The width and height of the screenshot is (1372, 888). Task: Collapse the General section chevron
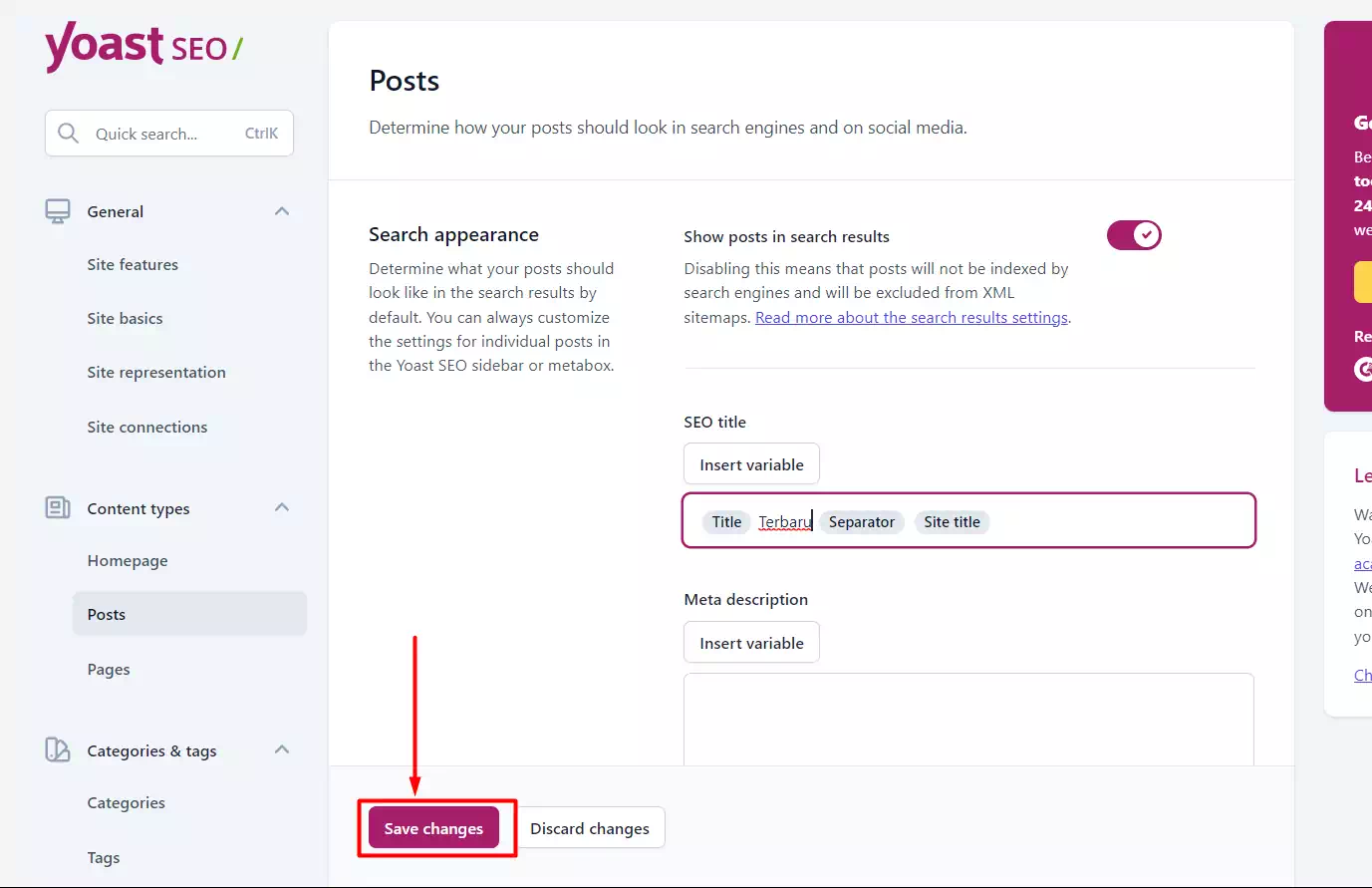click(282, 211)
